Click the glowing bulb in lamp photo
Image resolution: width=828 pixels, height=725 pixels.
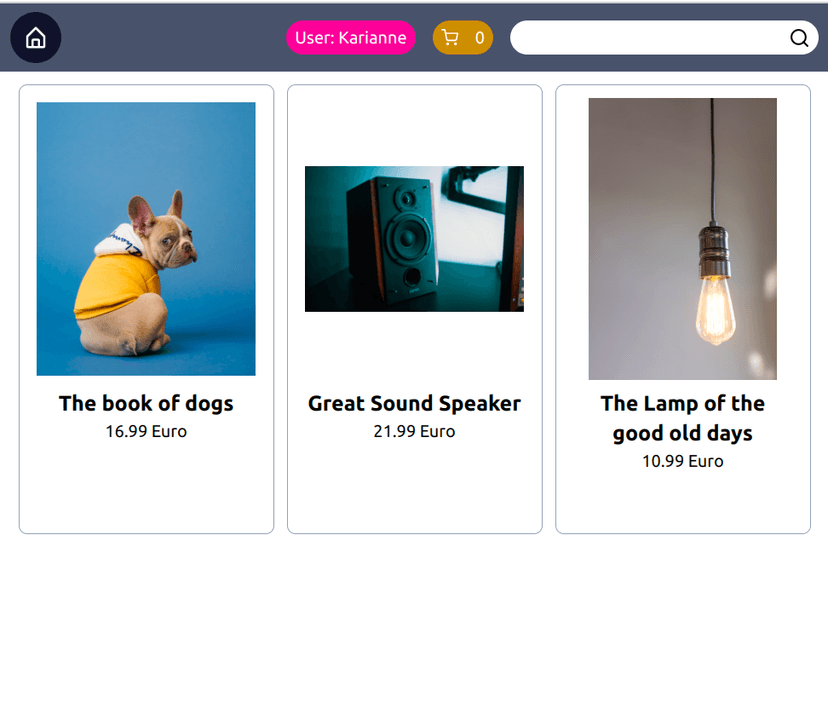pos(715,310)
